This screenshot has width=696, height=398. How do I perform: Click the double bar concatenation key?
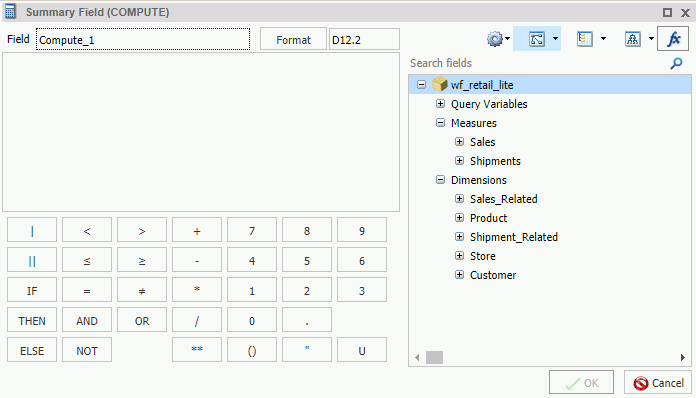(x=32, y=260)
